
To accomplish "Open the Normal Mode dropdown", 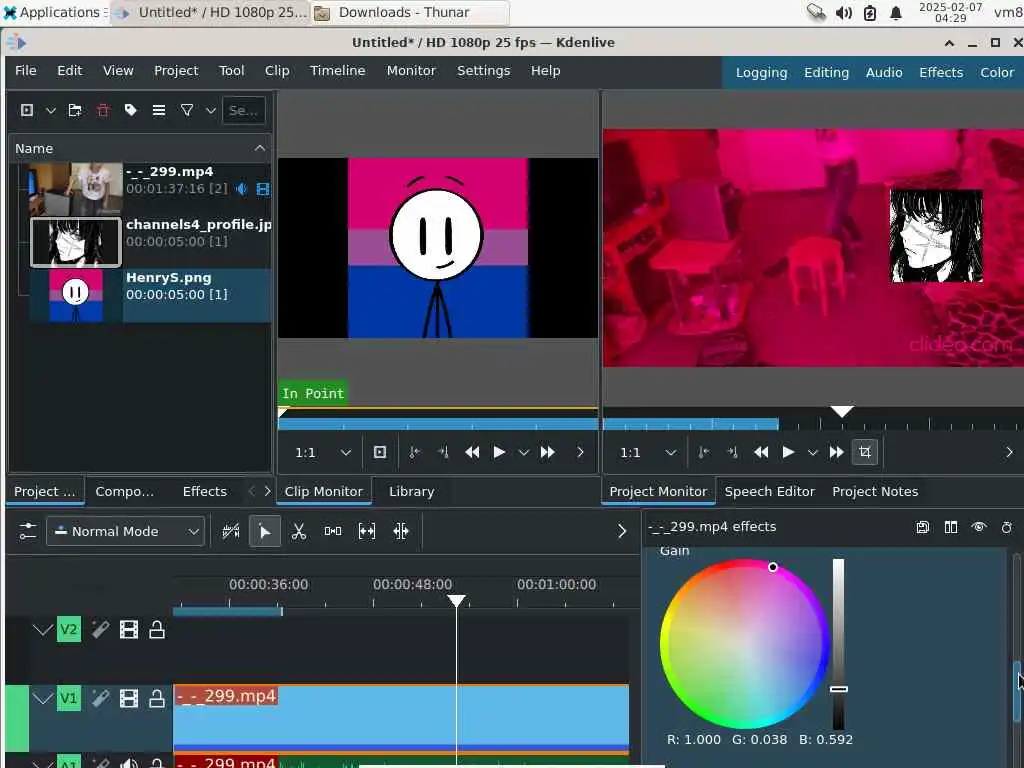I will [125, 532].
